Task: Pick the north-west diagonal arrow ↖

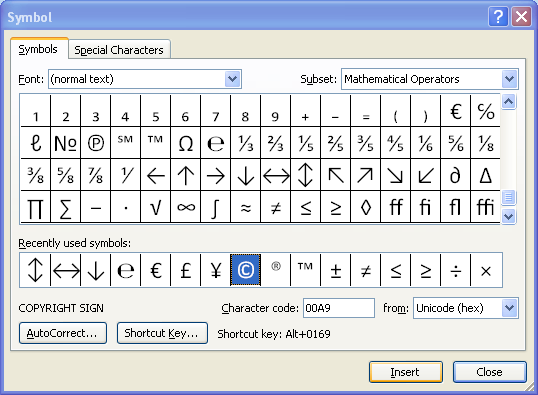Action: (x=336, y=175)
